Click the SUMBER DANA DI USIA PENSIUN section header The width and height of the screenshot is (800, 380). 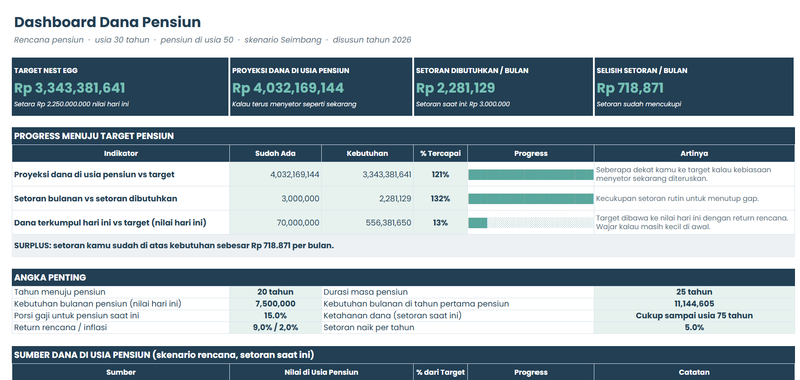403,354
